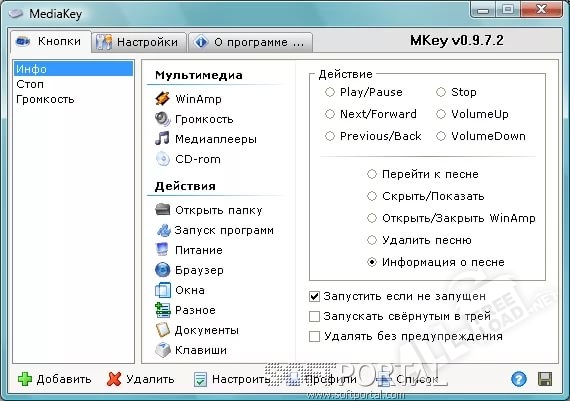Viewport: 570px width, 401px height.
Task: Open the Браузер globe action
Action: (x=189, y=270)
